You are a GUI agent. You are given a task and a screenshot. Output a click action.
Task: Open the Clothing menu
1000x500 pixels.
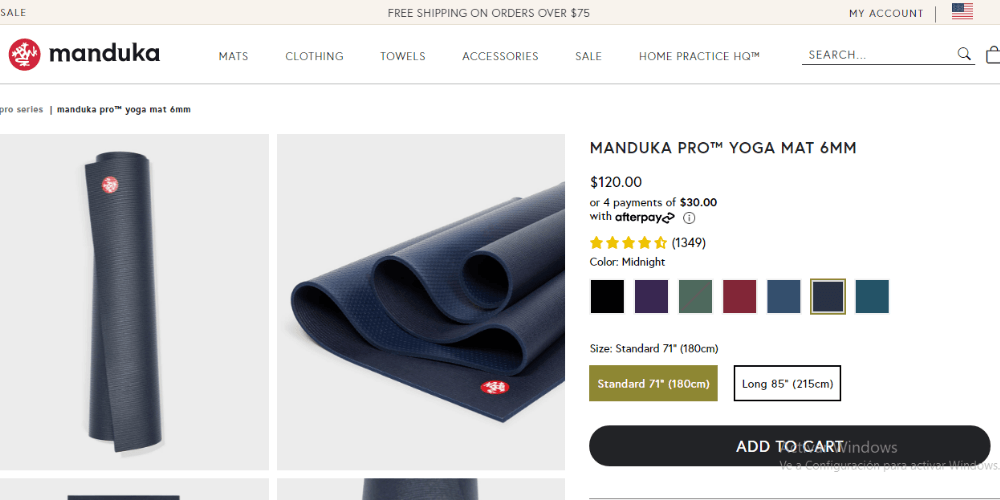coord(314,56)
